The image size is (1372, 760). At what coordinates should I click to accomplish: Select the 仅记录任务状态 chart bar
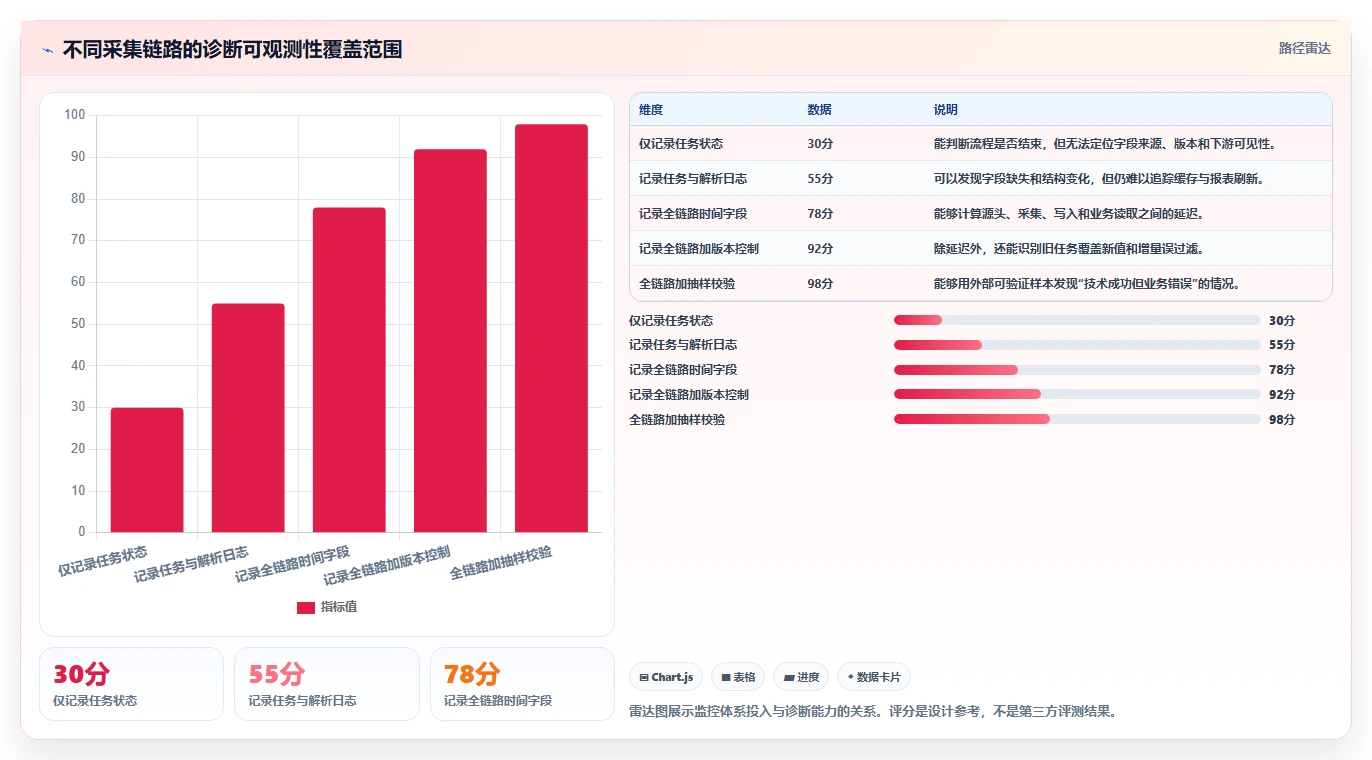pos(147,470)
